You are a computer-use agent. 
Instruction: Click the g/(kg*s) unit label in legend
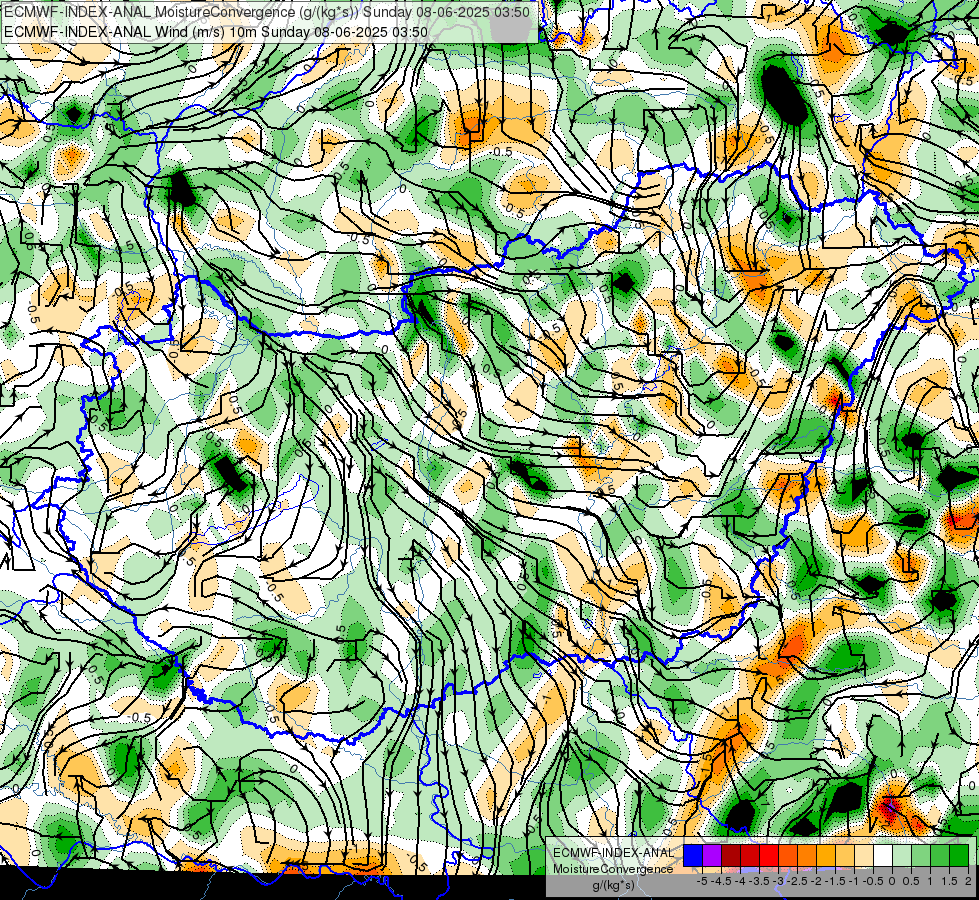(x=614, y=885)
